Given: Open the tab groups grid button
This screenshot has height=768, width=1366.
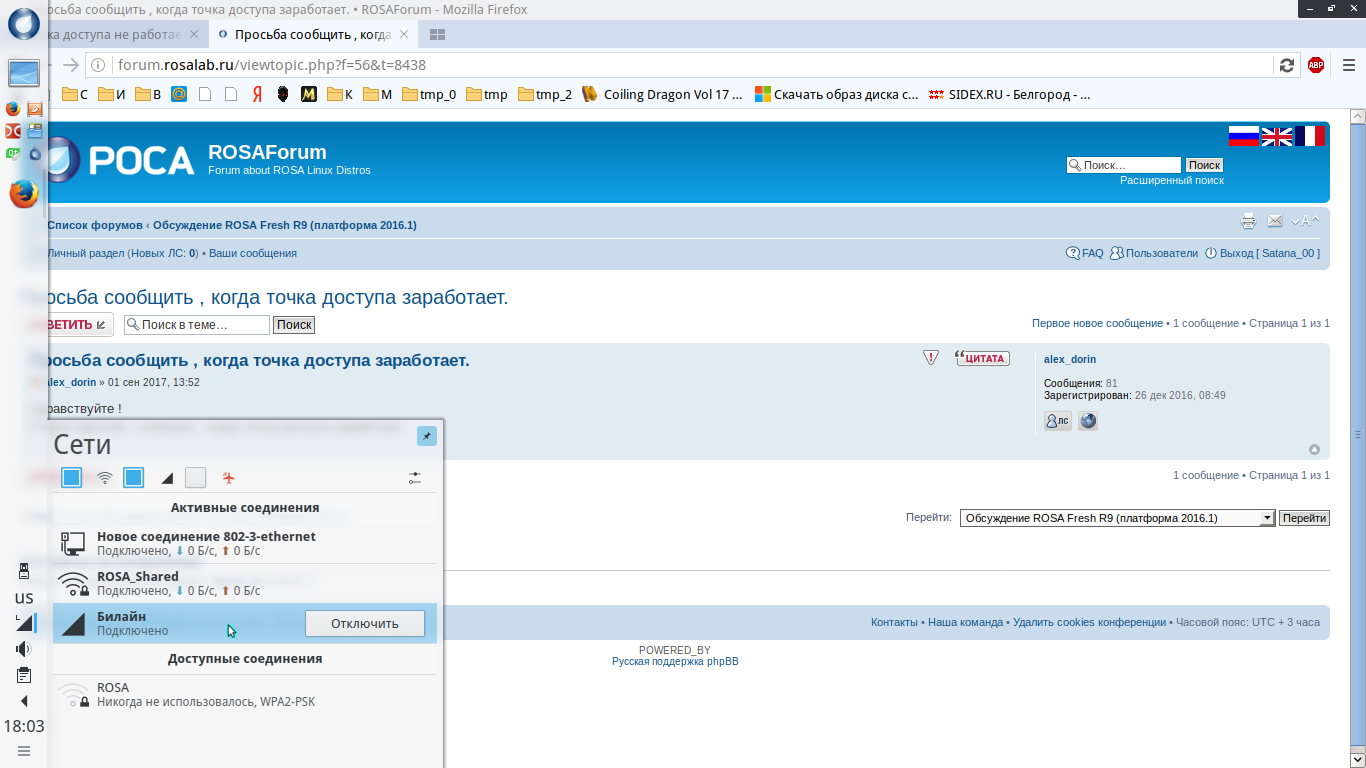Looking at the screenshot, I should click(x=437, y=34).
